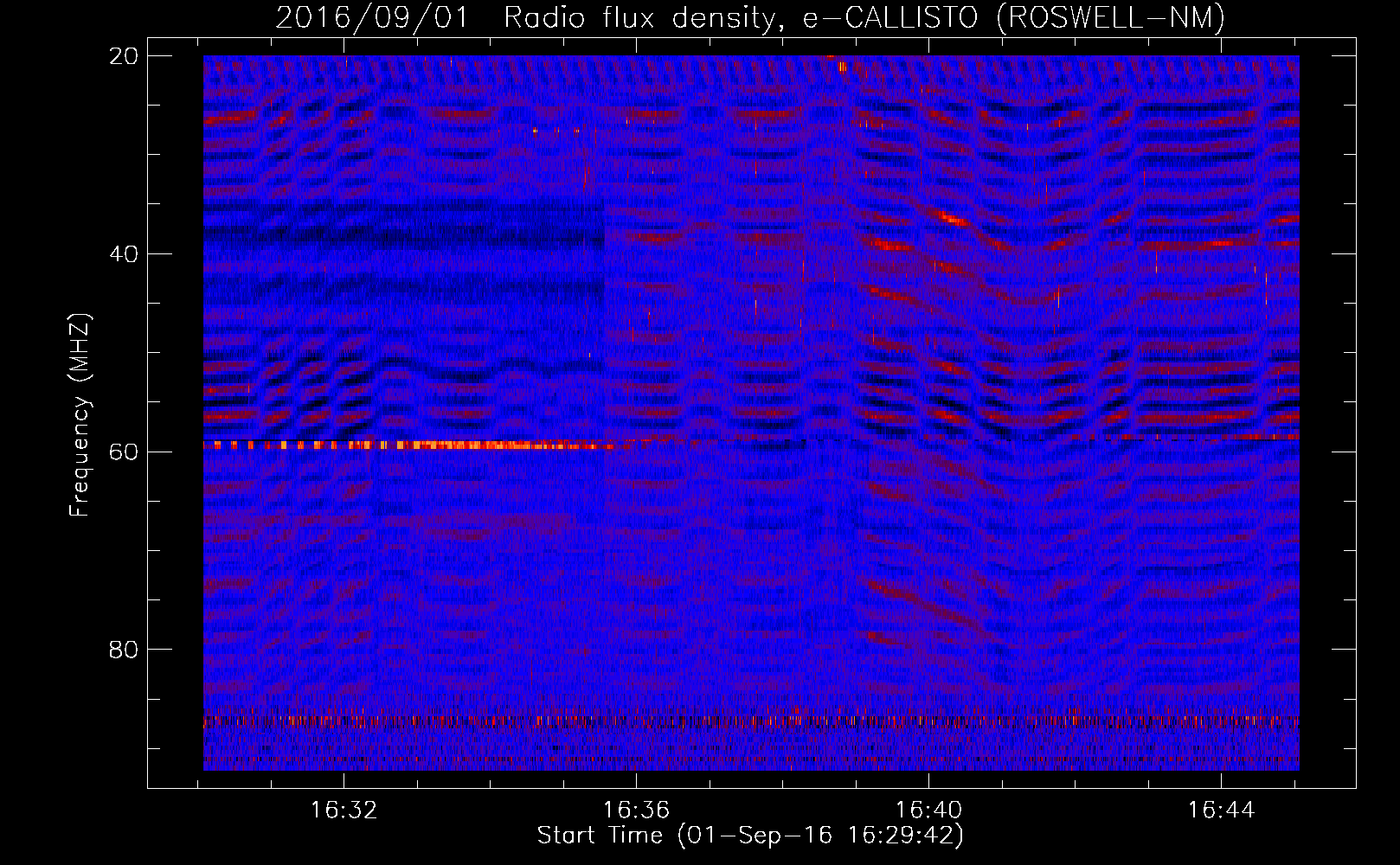Screen dimensions: 1400x865
Task: Click the '16:40' time tick label
Action: [x=928, y=811]
